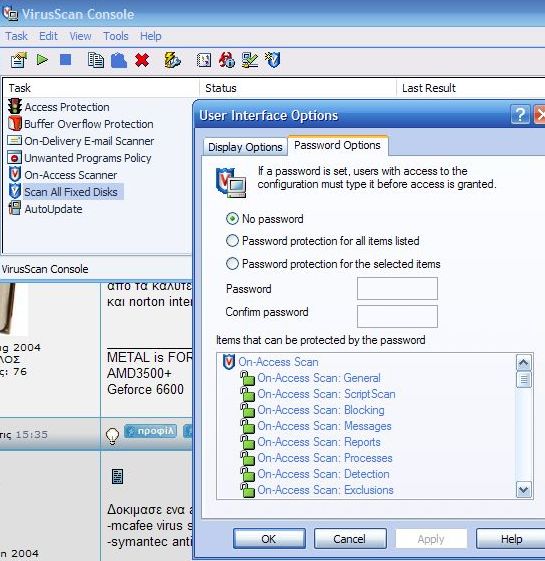Switch to the Display Options tab
545x561 pixels.
tap(245, 147)
